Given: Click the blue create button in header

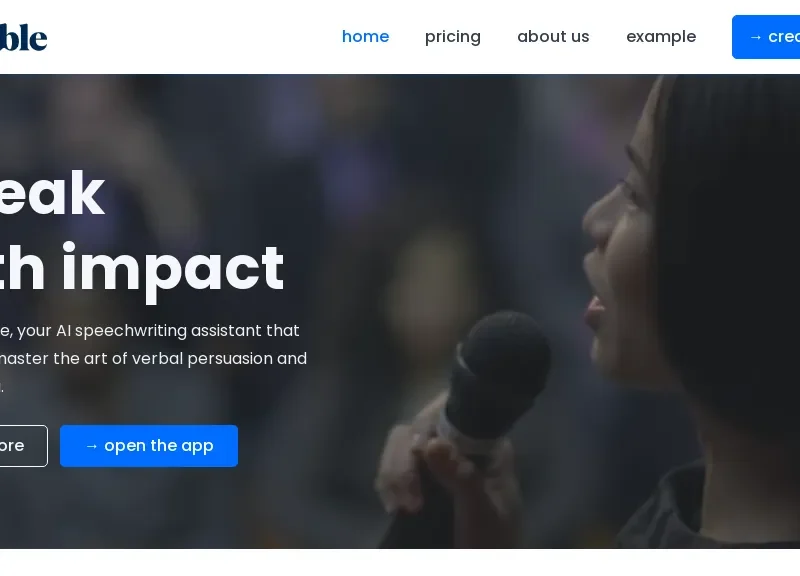Looking at the screenshot, I should click(766, 37).
